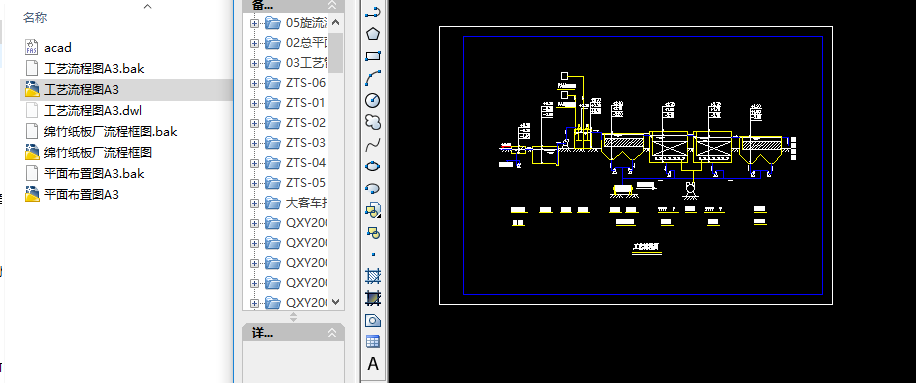
Task: Select the Multiline Text tool
Action: tap(373, 364)
